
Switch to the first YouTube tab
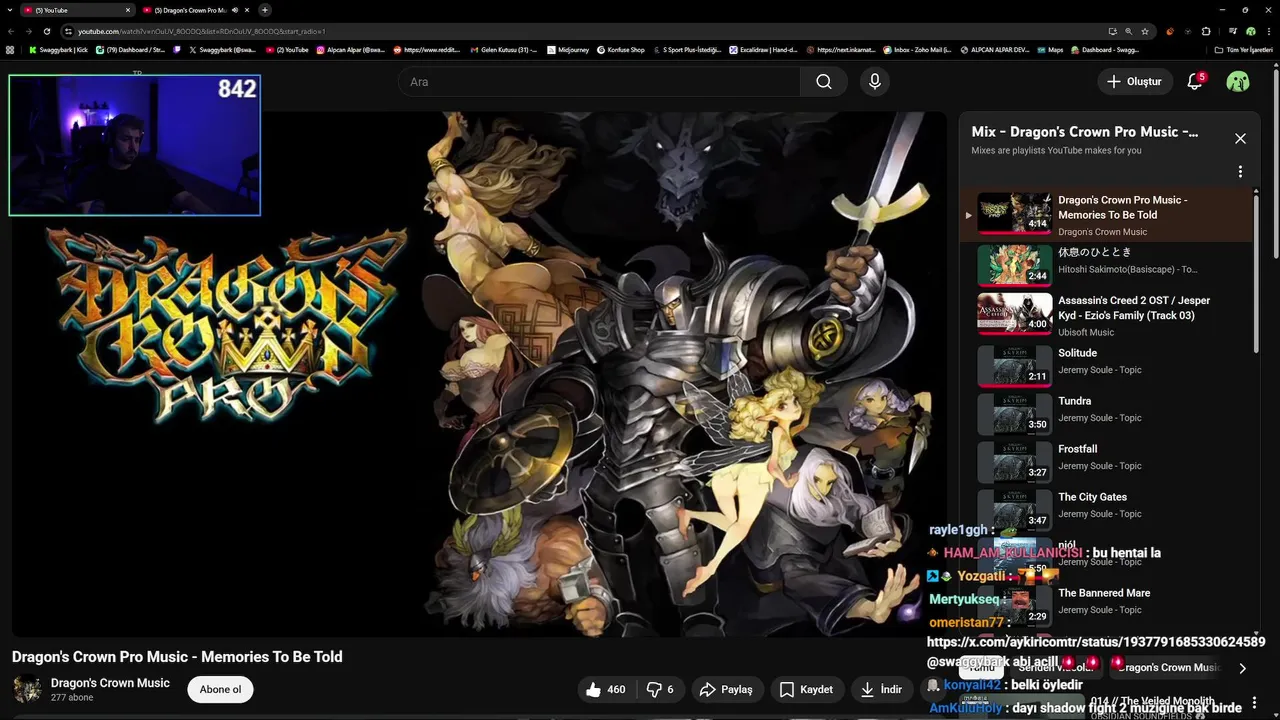tap(78, 10)
